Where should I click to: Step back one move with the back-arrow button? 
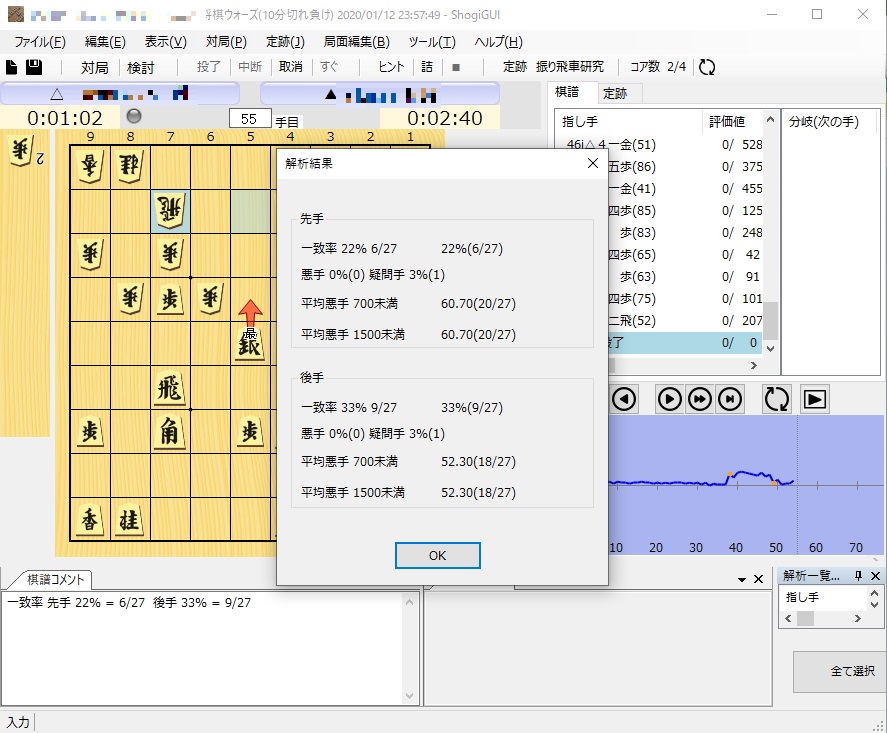(624, 399)
